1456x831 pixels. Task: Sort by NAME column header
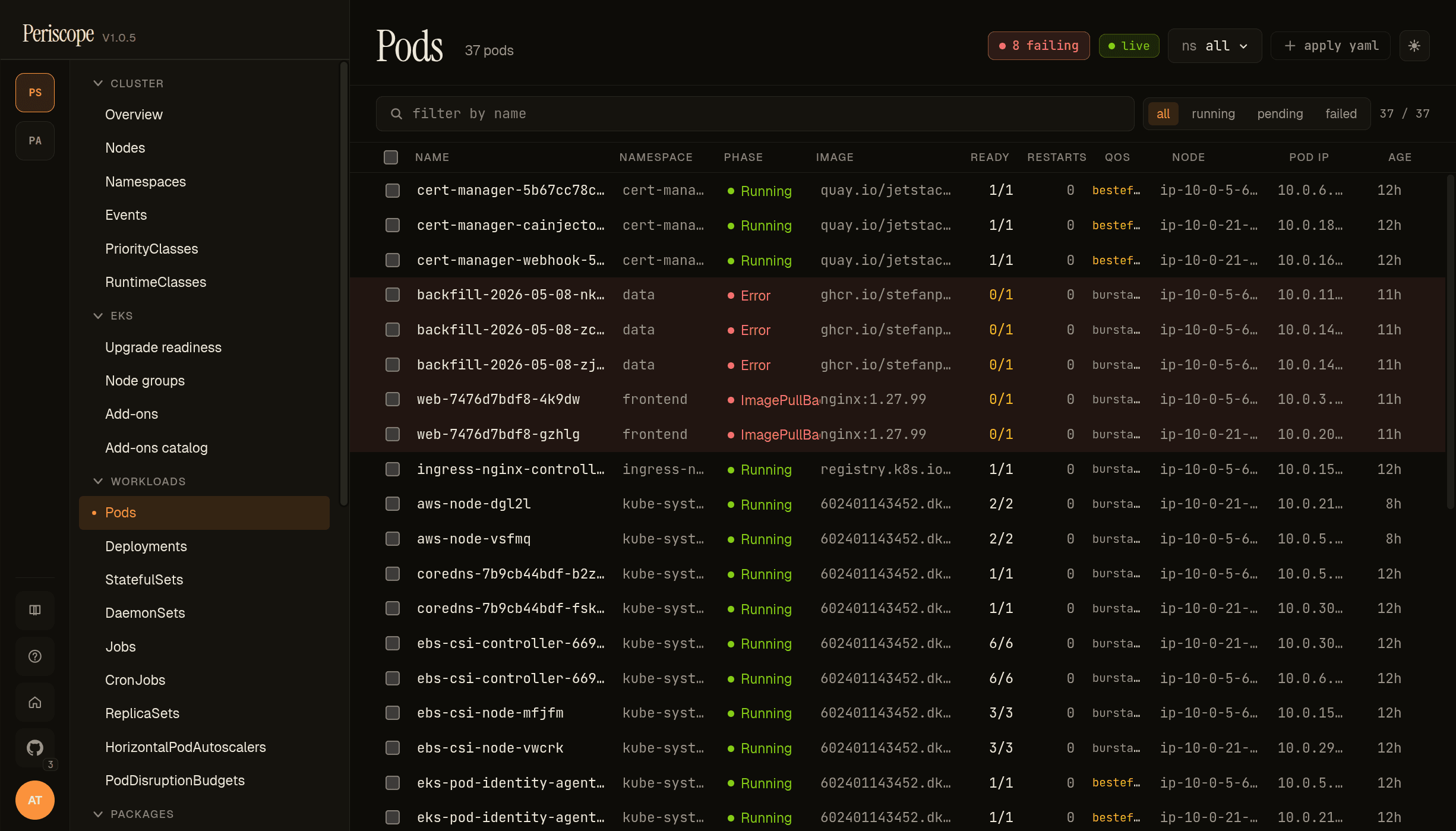[x=432, y=157]
